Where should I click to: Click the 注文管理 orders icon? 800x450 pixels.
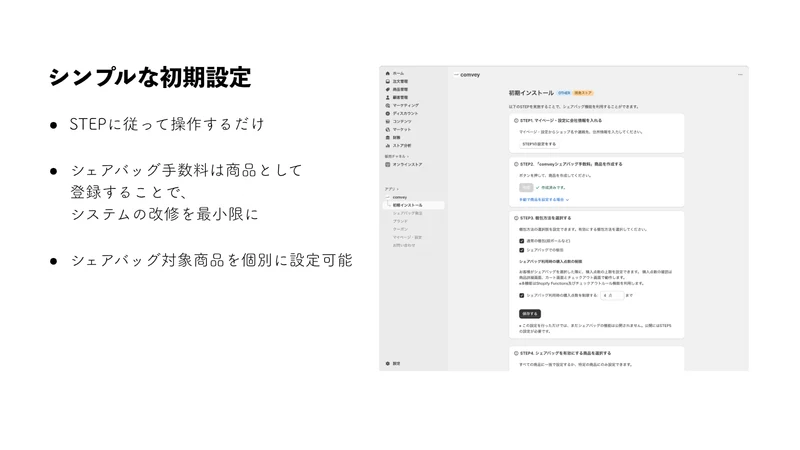[388, 82]
